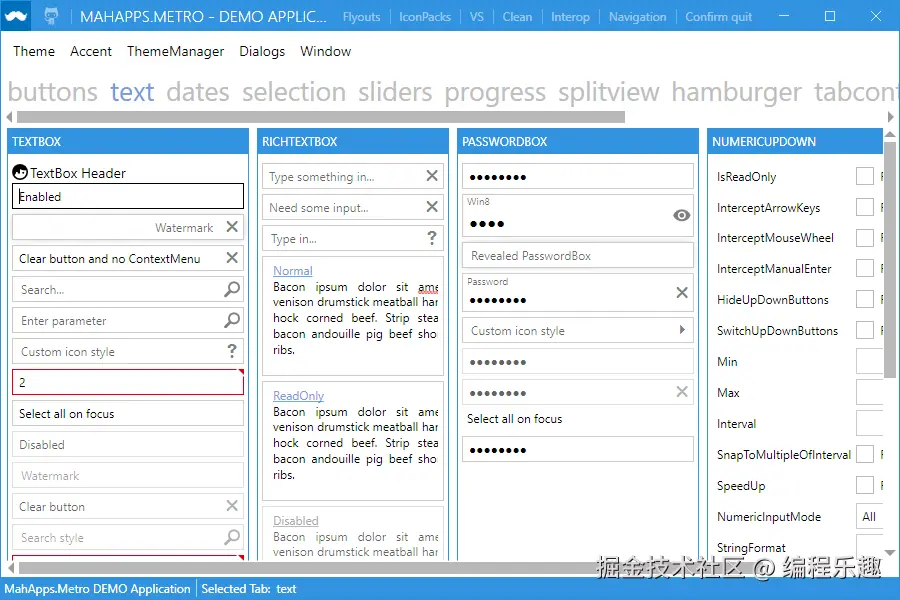
Task: Open the NumericInputMode dropdown showing All
Action: [x=870, y=516]
